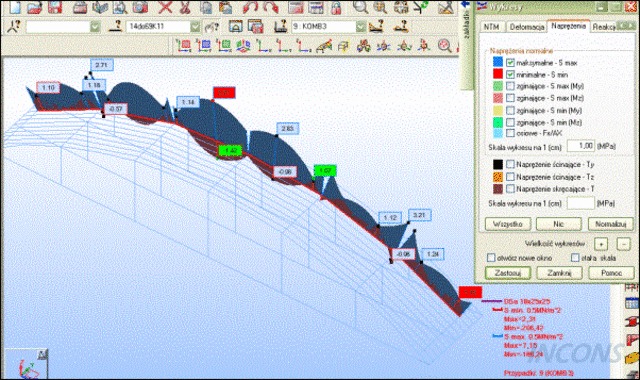640x380 pixels.
Task: Click the red X delete icon
Action: (165, 7)
